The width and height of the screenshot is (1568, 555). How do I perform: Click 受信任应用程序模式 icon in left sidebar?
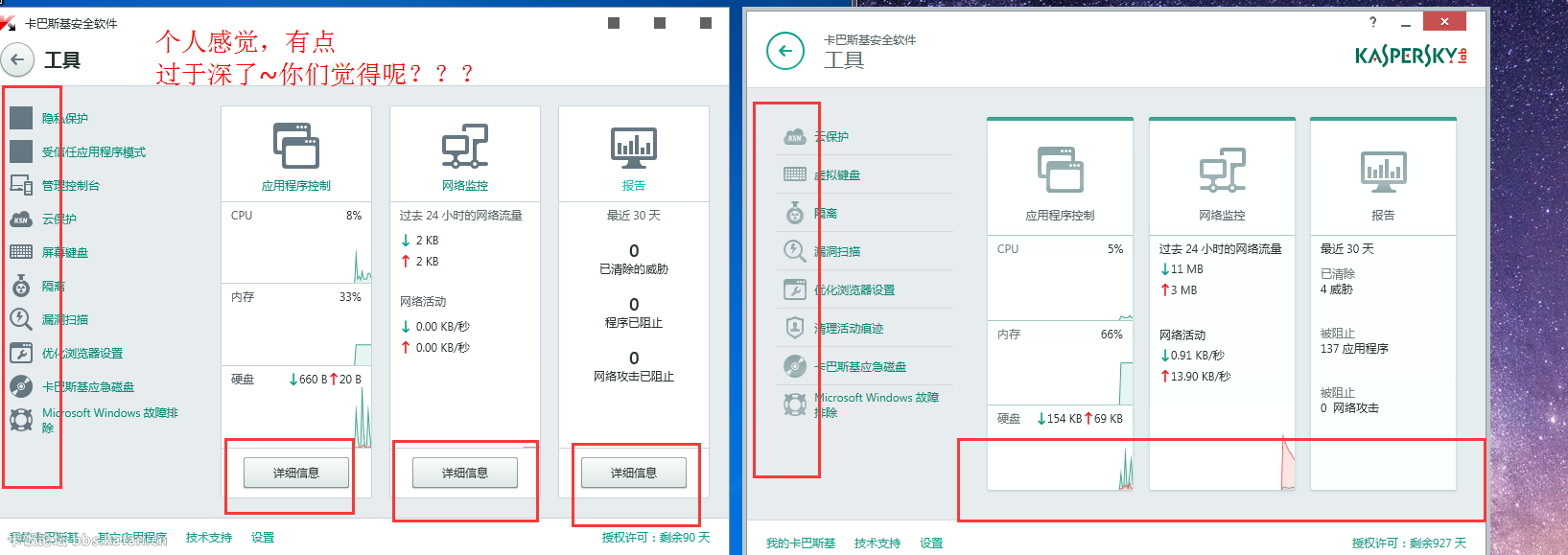click(21, 151)
